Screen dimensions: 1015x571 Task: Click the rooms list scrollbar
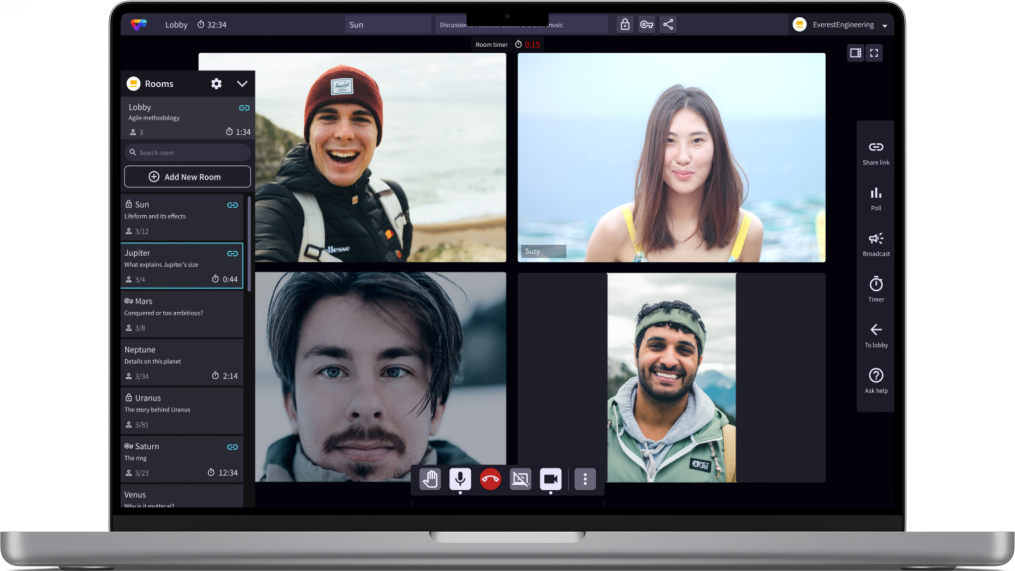coord(249,245)
